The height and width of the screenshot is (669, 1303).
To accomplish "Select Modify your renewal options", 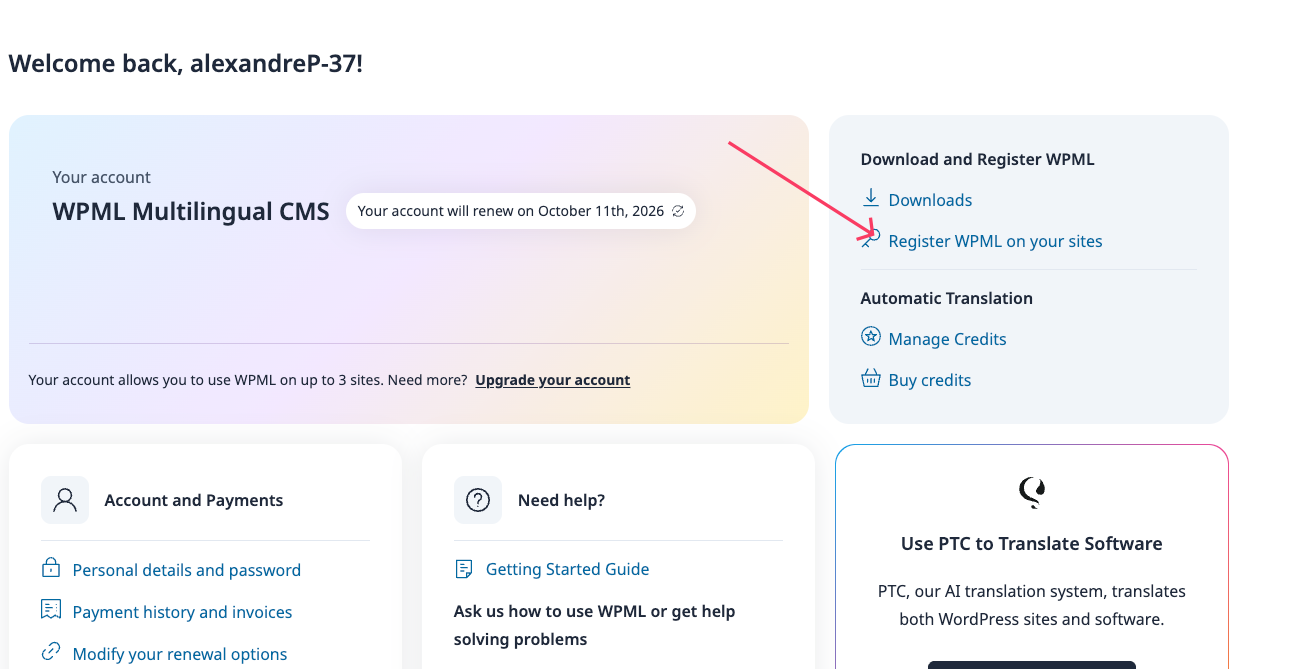I will (180, 654).
